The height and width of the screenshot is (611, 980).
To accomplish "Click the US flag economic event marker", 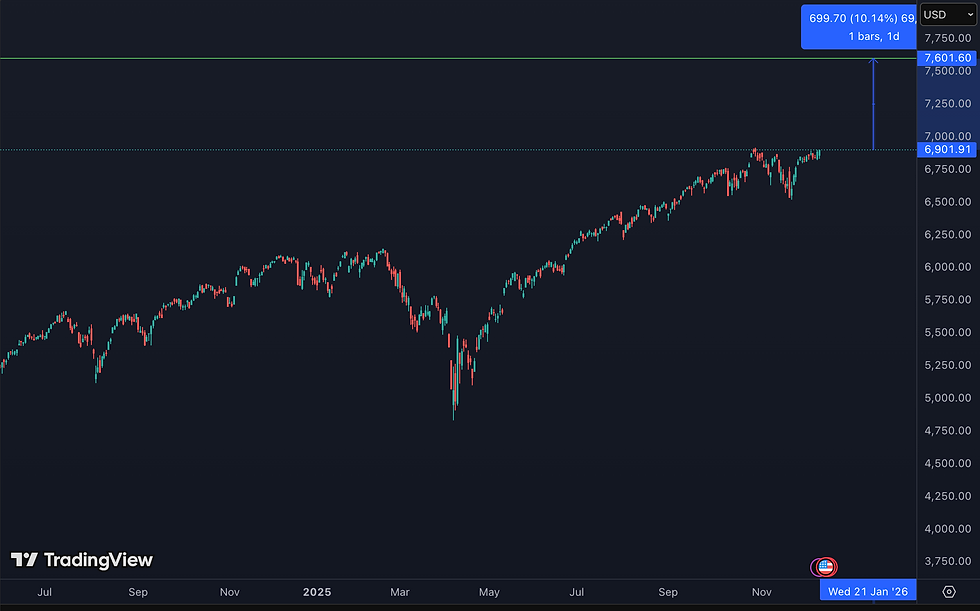I will click(x=826, y=567).
